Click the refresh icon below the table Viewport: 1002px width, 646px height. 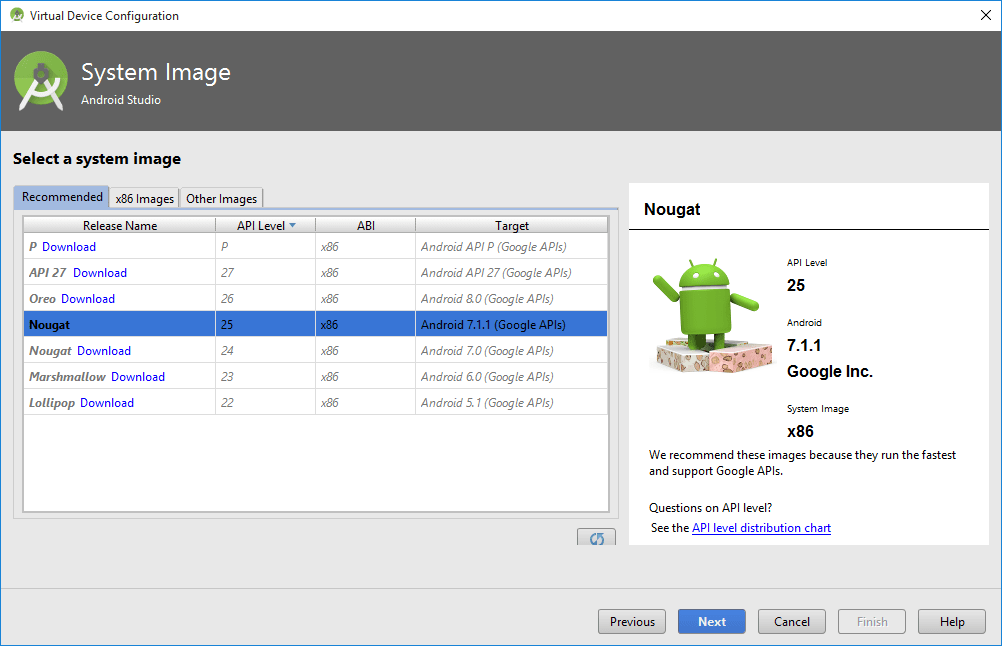coord(596,538)
